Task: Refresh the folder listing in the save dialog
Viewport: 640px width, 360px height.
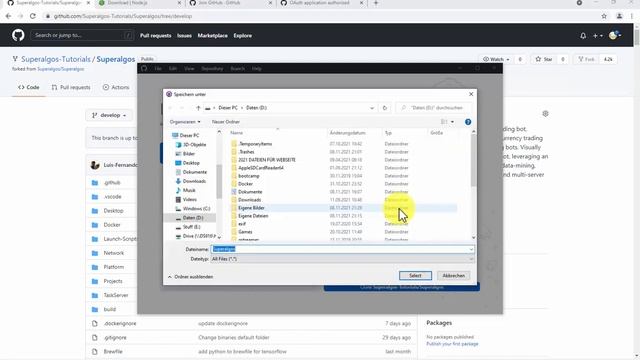Action: (x=384, y=108)
